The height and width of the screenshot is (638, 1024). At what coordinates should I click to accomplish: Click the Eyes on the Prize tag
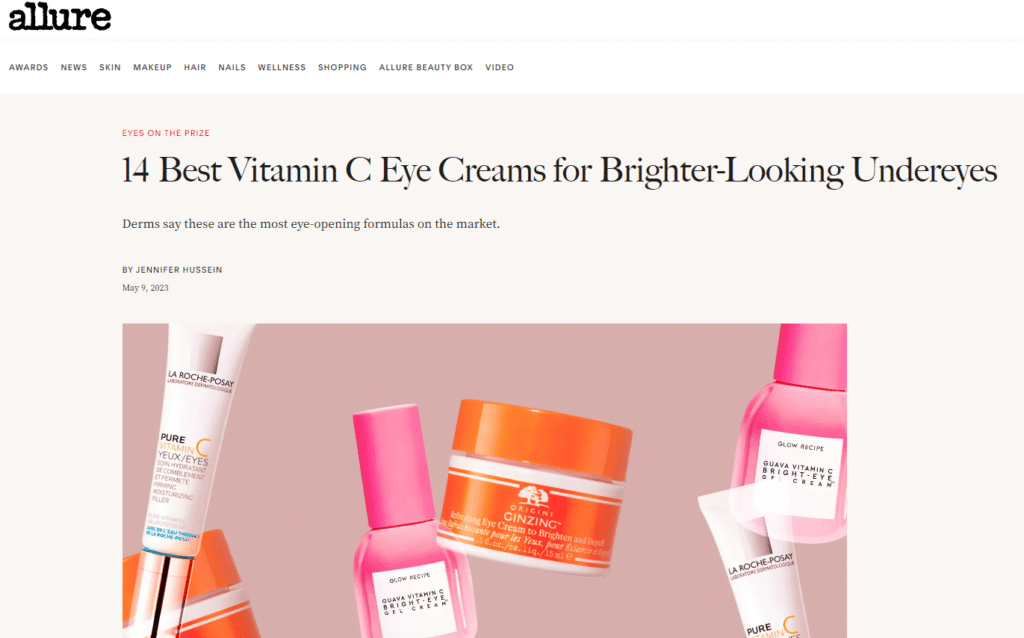(x=166, y=133)
